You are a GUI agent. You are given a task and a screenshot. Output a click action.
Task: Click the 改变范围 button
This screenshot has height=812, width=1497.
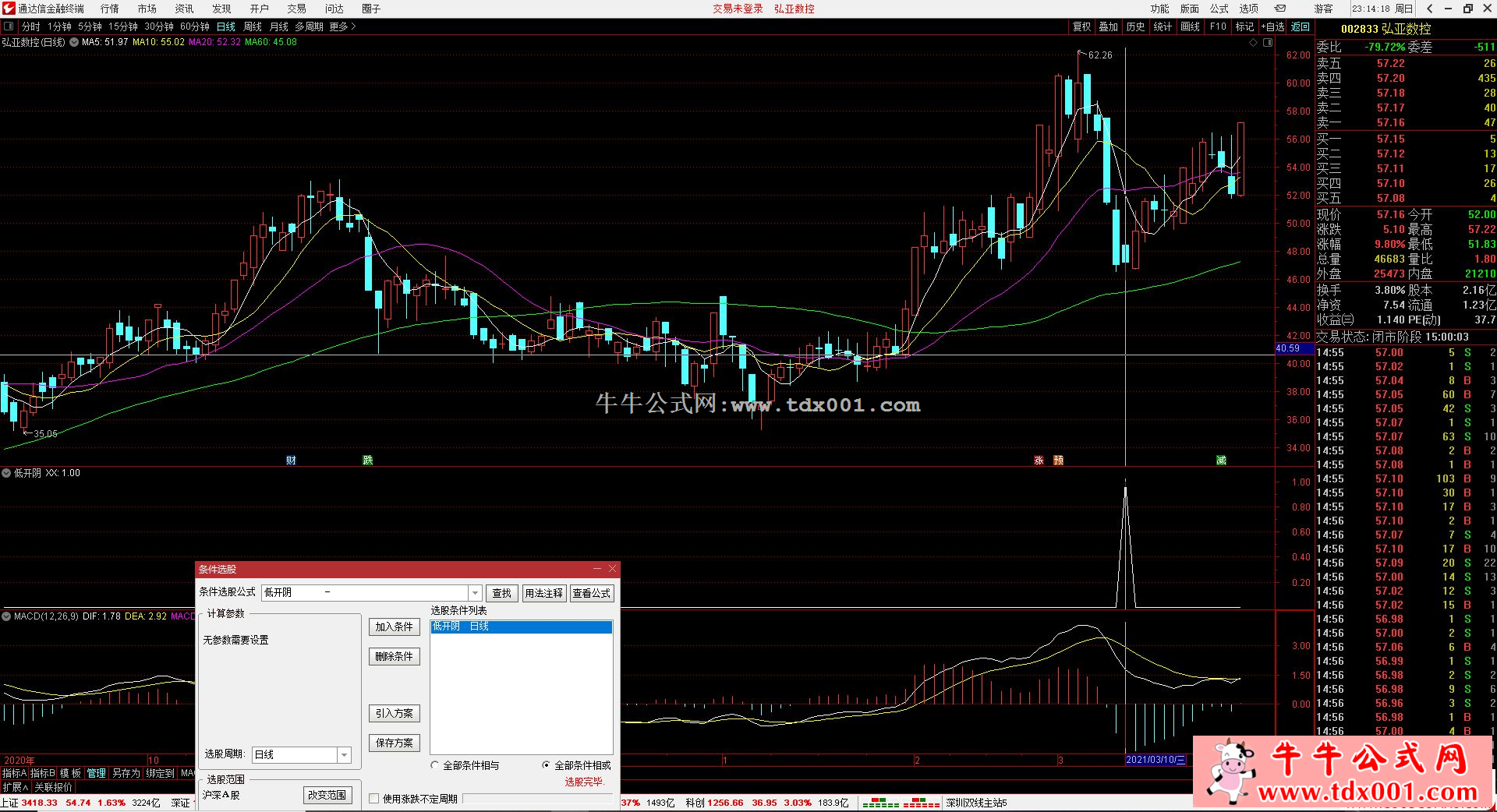(x=327, y=795)
